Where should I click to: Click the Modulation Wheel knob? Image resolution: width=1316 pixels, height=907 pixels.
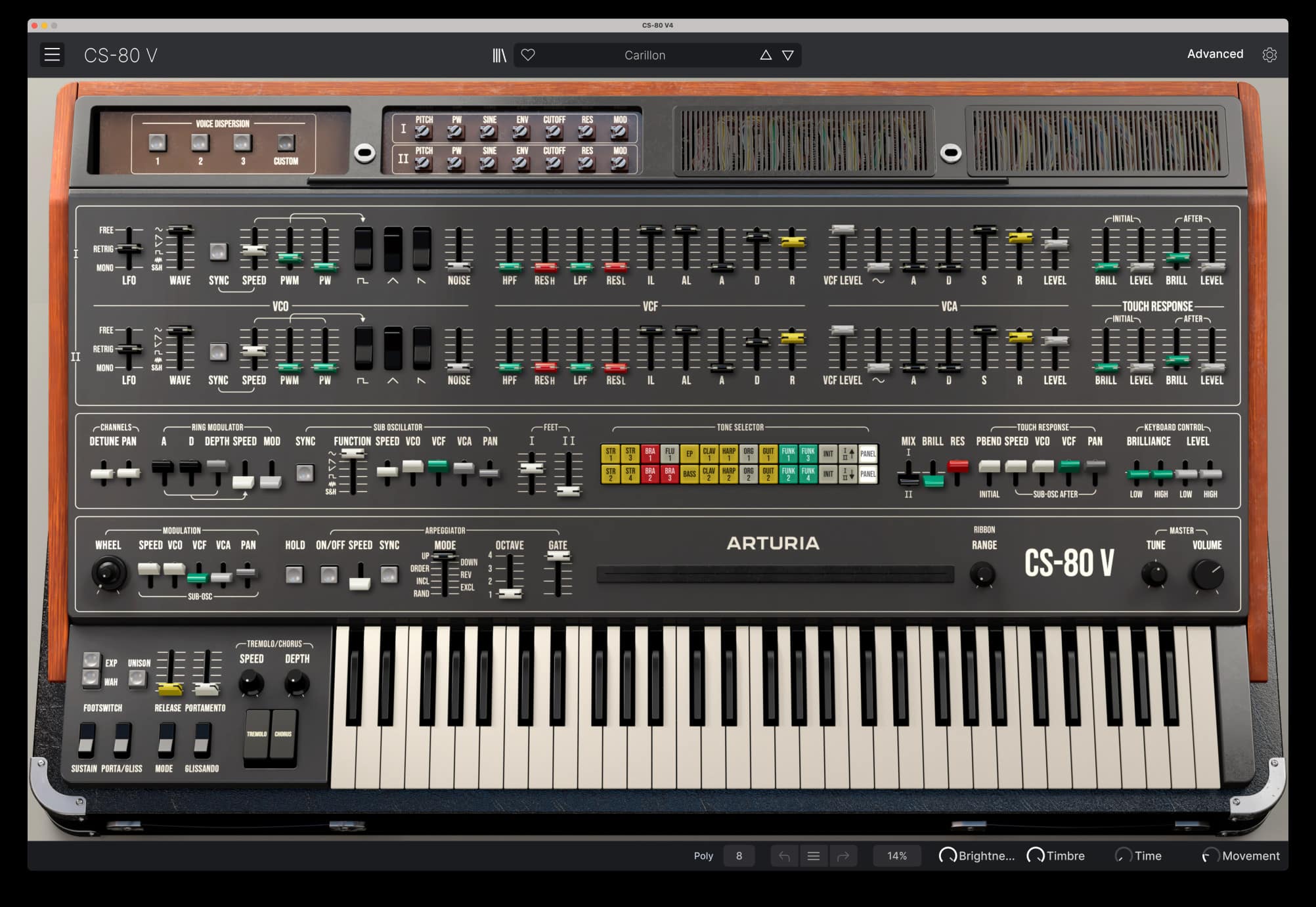108,573
